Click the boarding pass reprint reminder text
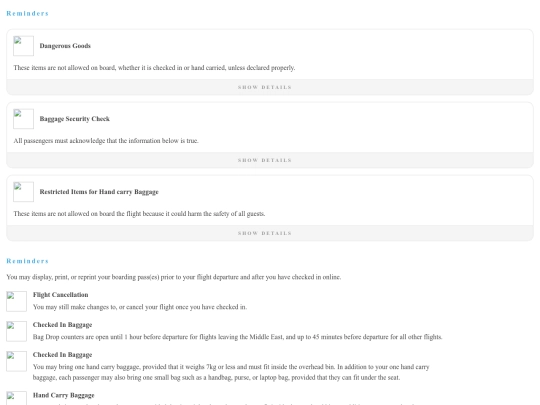540x405 pixels. click(x=174, y=277)
